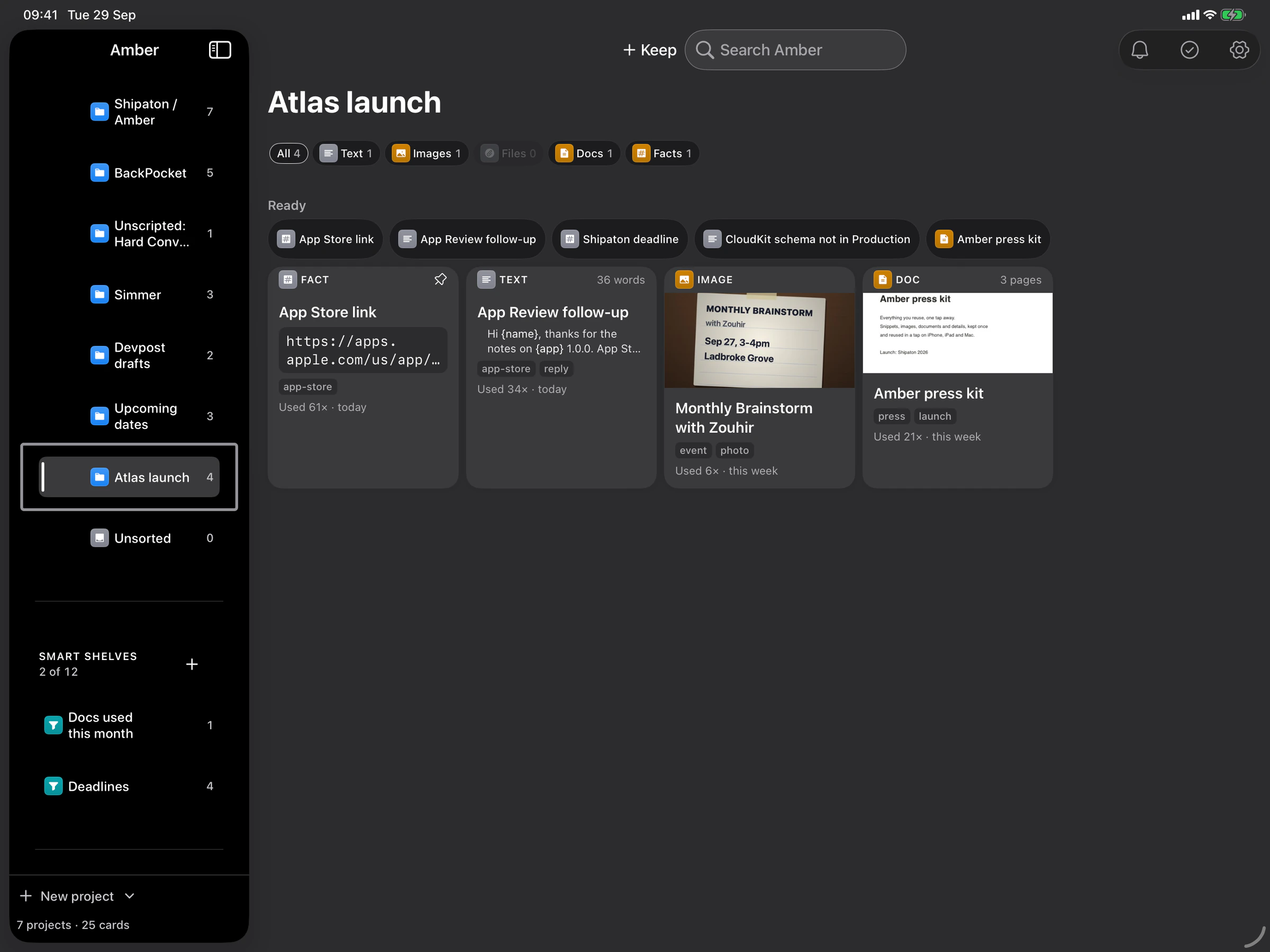
Task: Add a new smart shelf
Action: point(192,664)
